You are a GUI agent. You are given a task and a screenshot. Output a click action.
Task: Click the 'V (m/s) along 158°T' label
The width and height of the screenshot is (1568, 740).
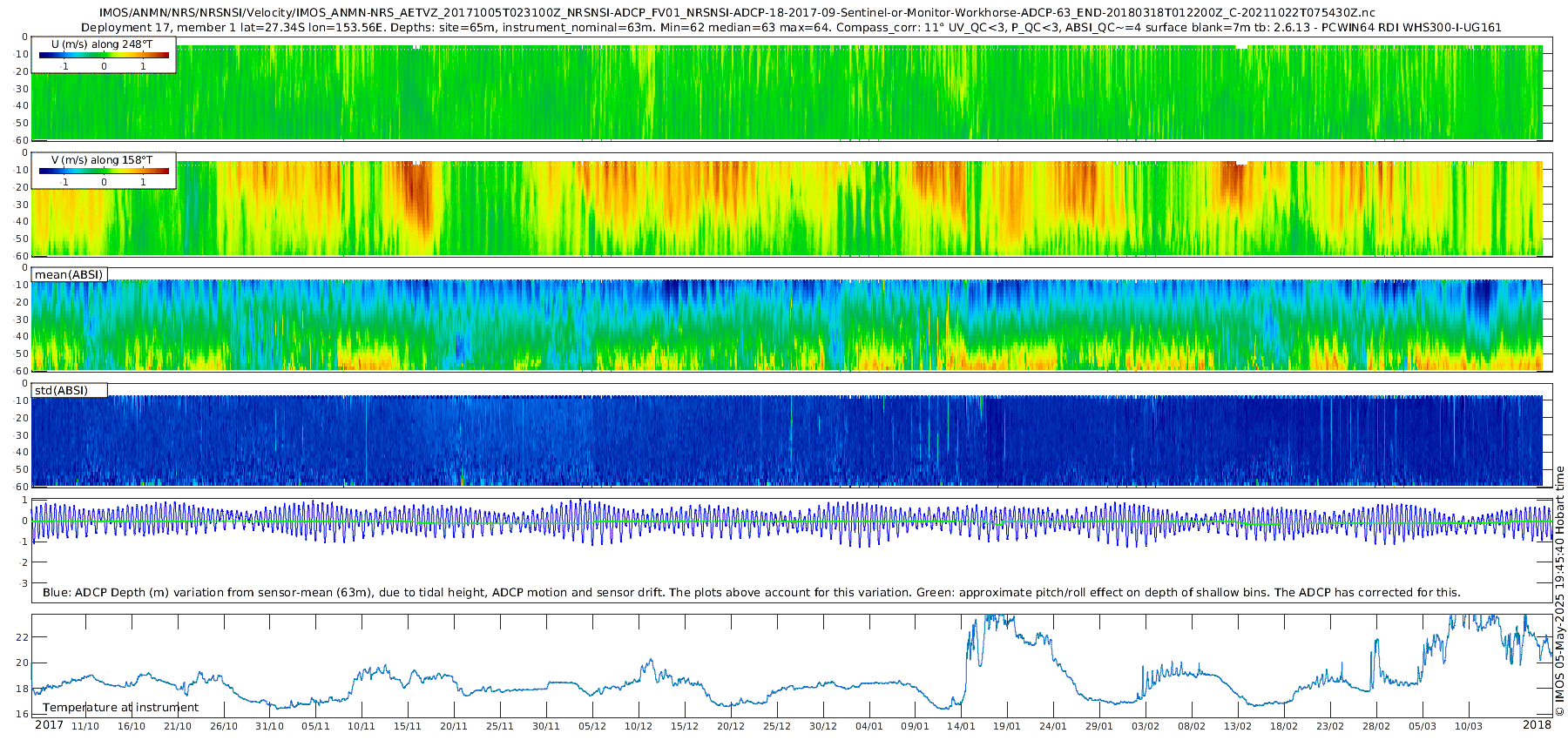click(102, 159)
